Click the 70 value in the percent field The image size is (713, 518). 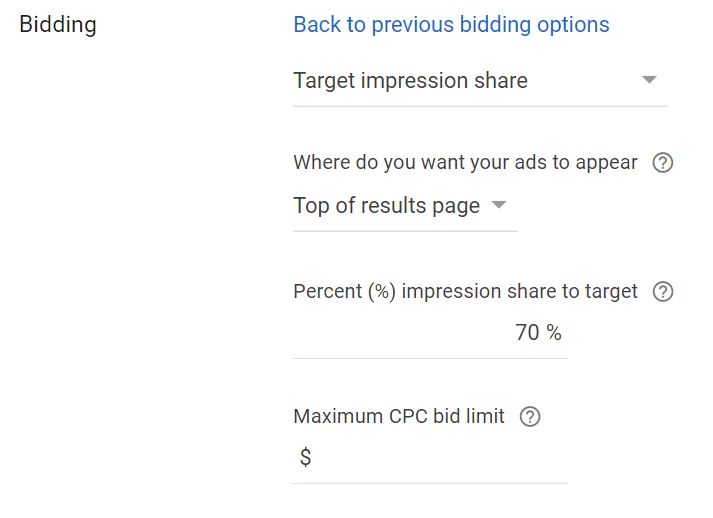click(527, 333)
